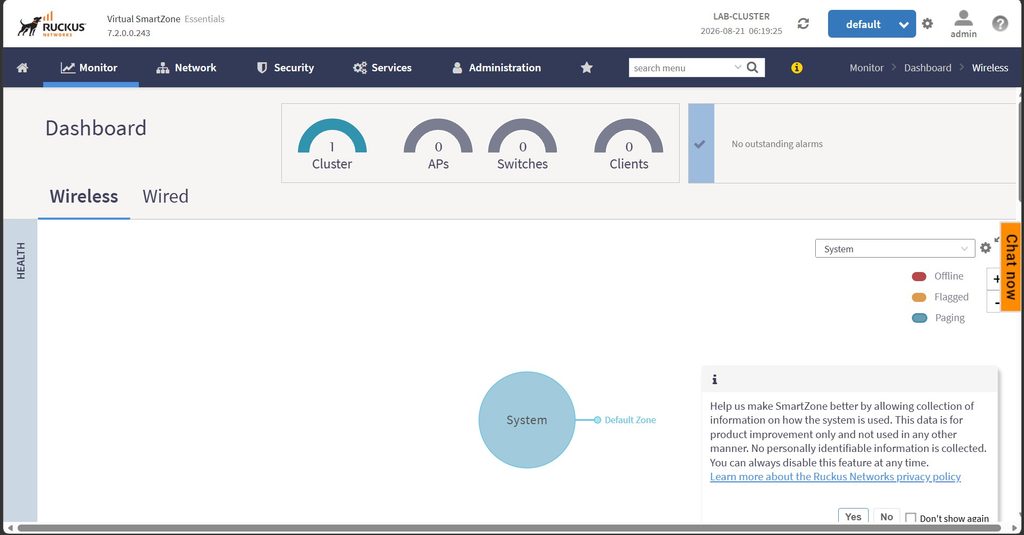This screenshot has width=1024, height=535.
Task: Open the help question mark icon
Action: (1000, 24)
